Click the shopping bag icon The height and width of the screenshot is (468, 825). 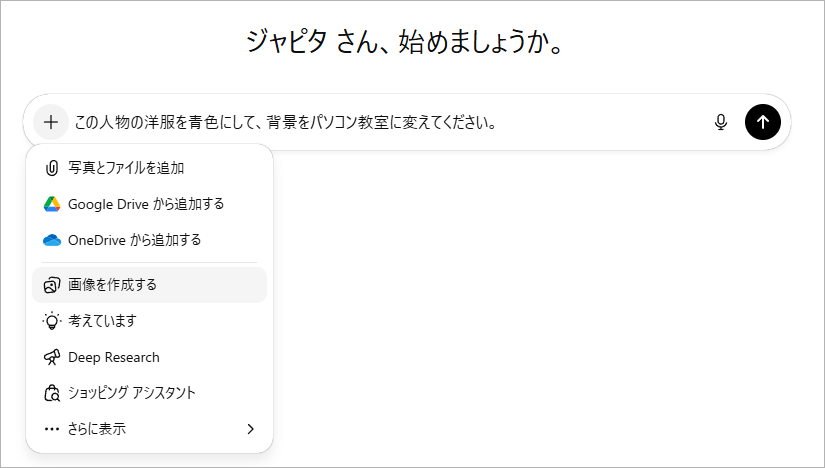click(x=52, y=393)
